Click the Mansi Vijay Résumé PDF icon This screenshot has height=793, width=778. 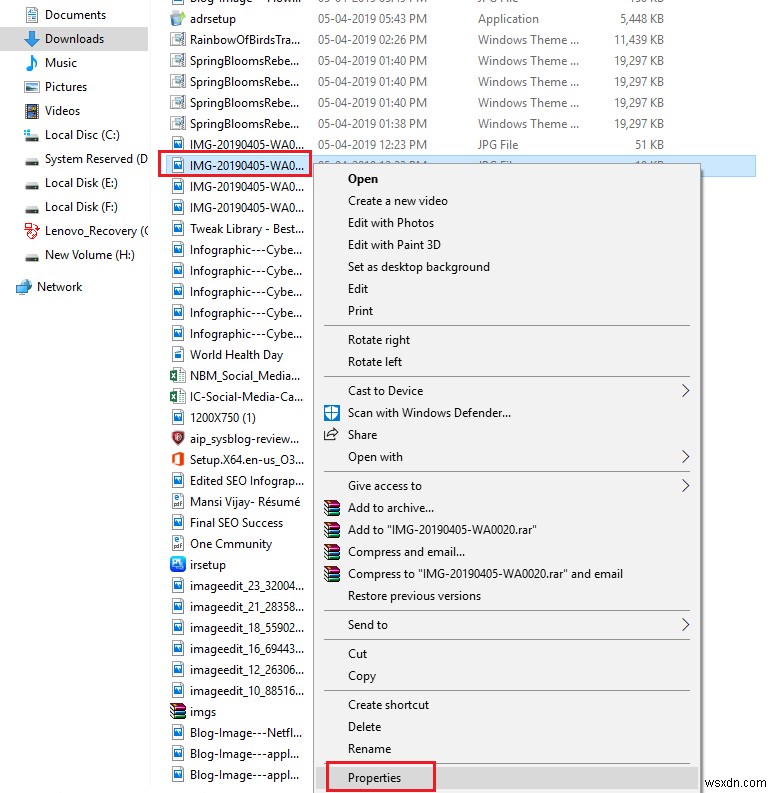click(178, 502)
